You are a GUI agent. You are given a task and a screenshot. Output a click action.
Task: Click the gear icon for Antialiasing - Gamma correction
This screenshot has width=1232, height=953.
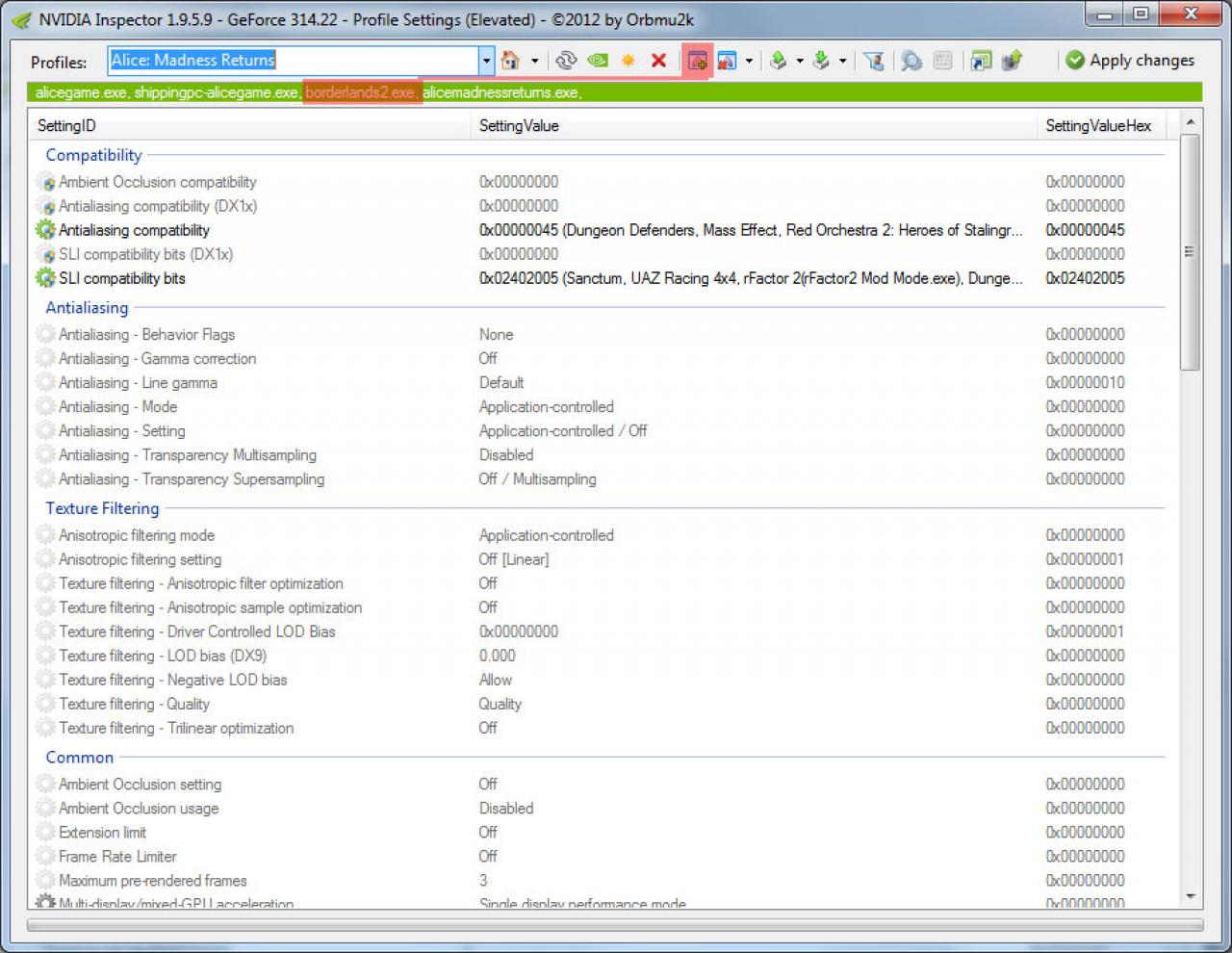click(45, 359)
